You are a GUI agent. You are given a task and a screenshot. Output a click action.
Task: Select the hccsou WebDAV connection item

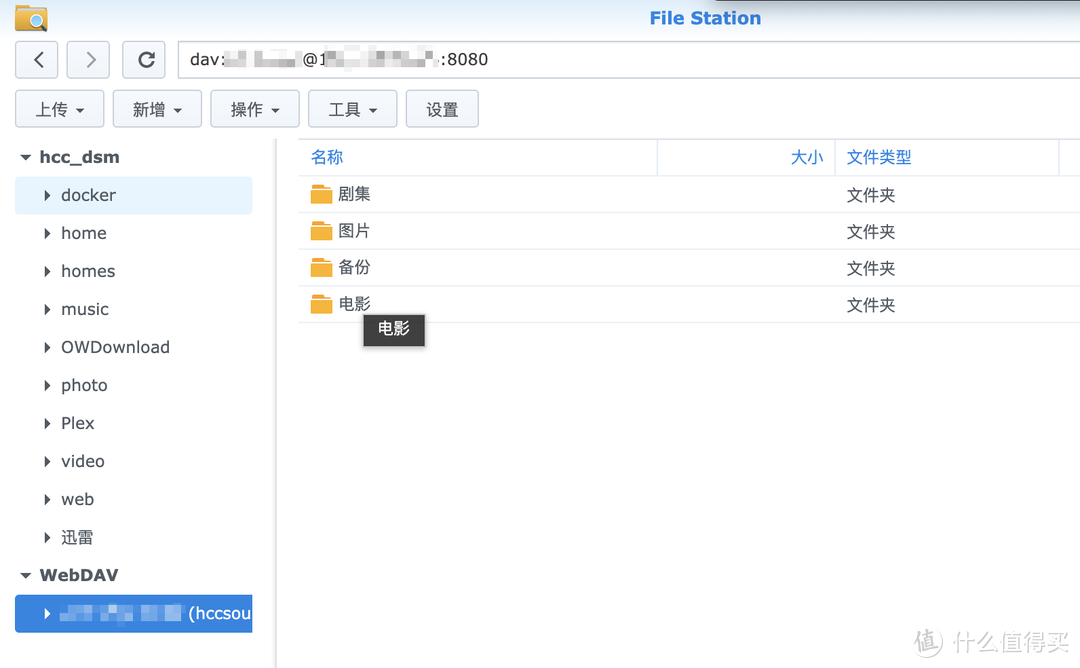[134, 614]
